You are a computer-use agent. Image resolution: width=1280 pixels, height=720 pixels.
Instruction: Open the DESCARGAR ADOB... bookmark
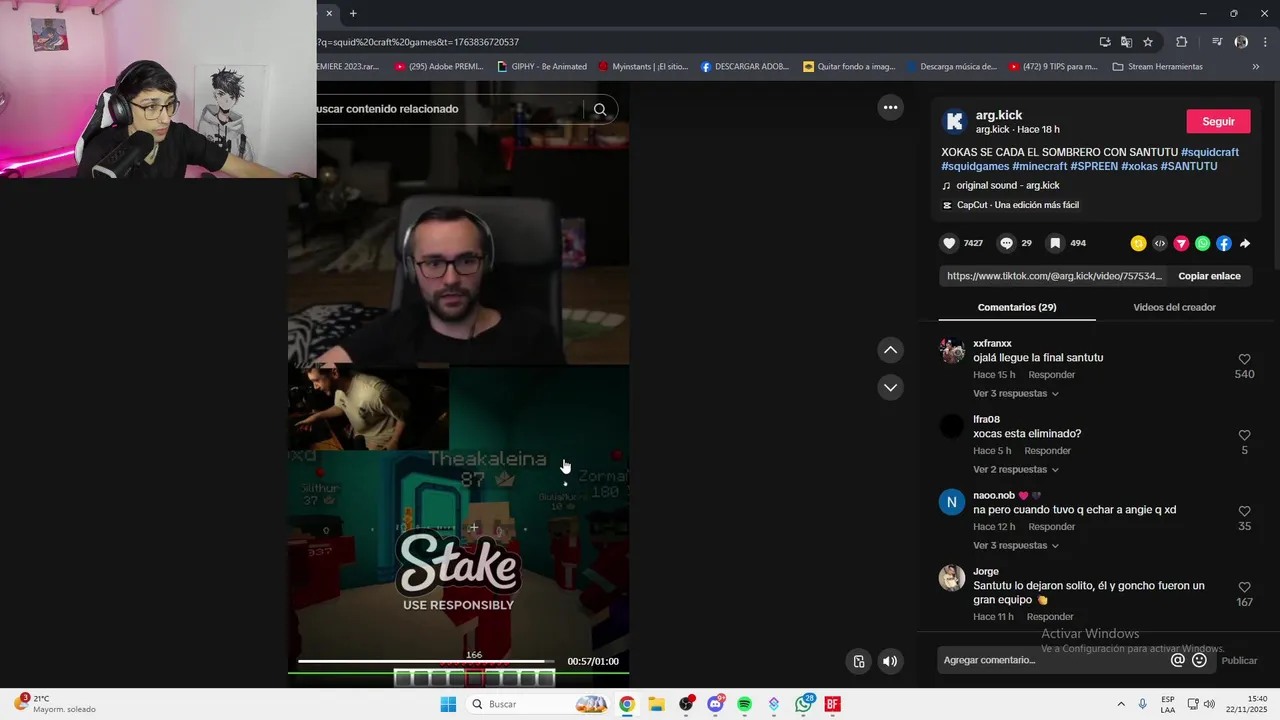744,67
